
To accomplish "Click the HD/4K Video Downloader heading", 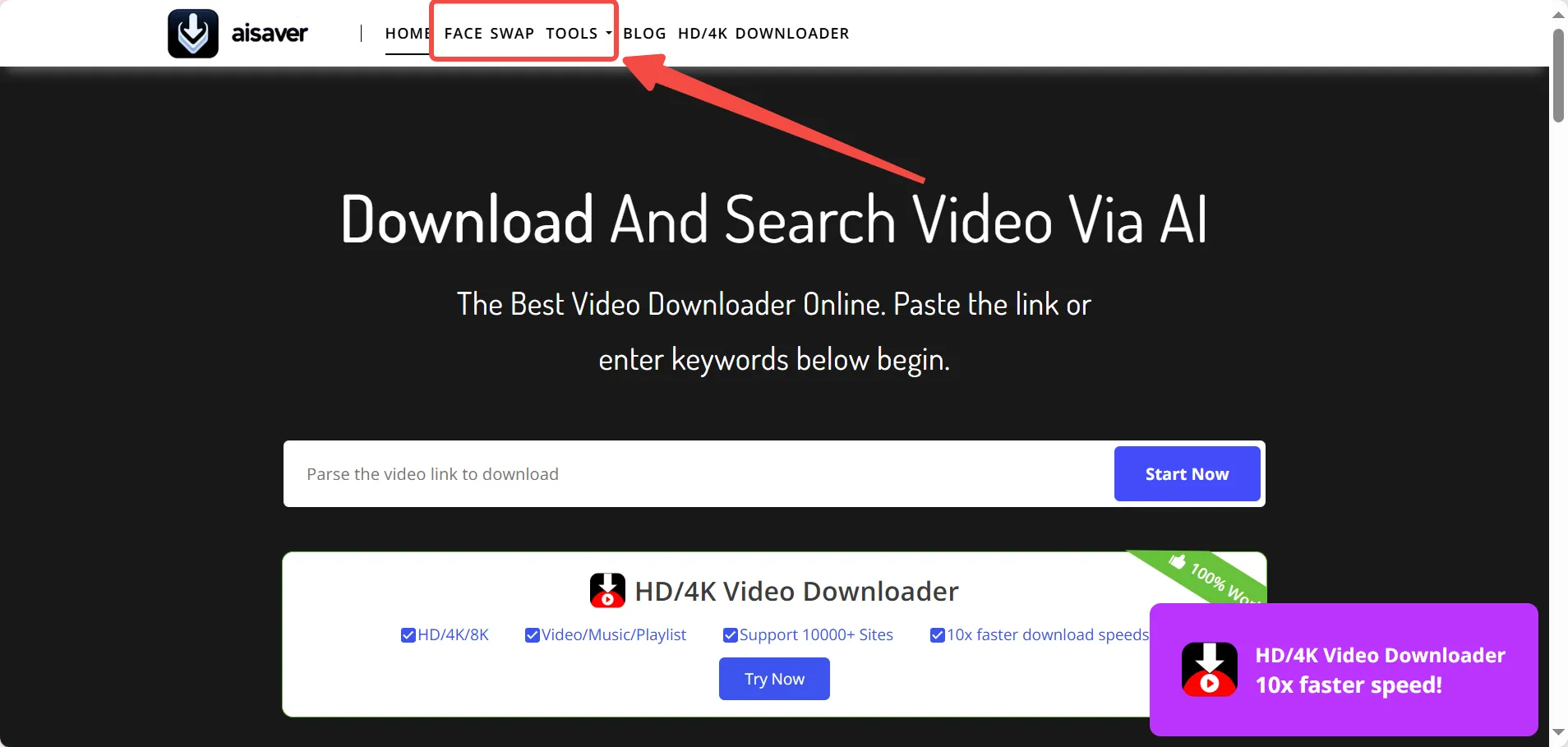I will (796, 592).
